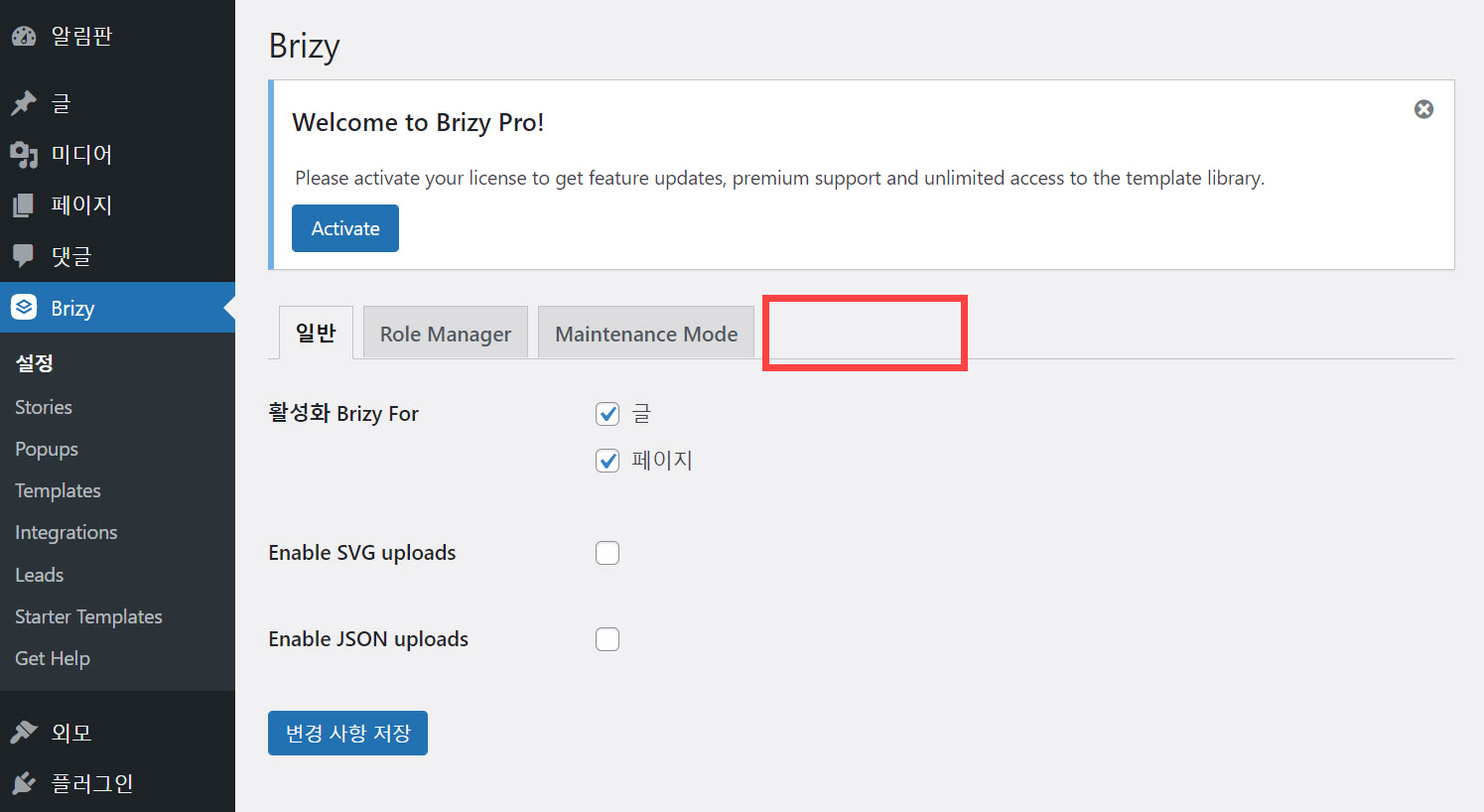Enable SVG uploads checkbox
Viewport: 1484px width, 812px height.
(x=607, y=553)
